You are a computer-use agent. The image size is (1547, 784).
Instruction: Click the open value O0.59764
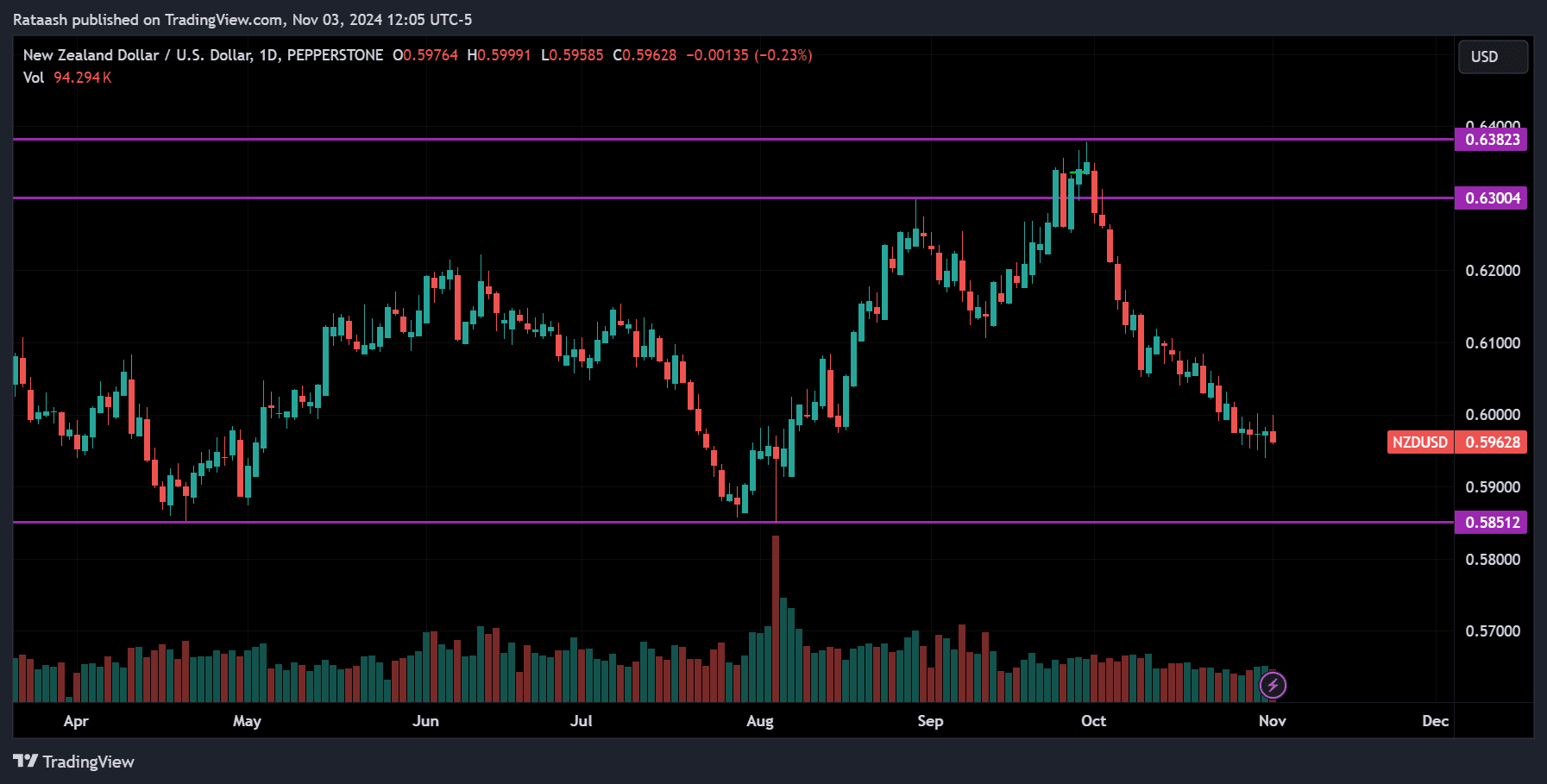point(425,55)
